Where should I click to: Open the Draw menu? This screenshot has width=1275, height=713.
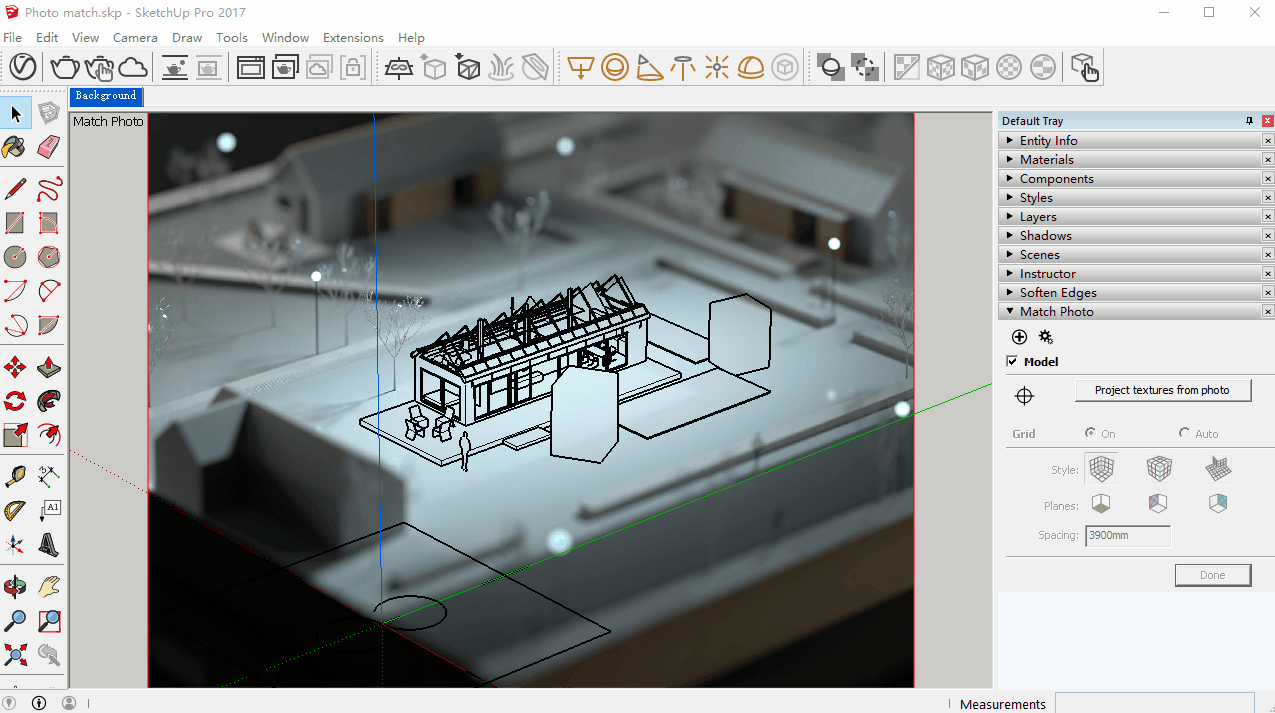[x=187, y=37]
